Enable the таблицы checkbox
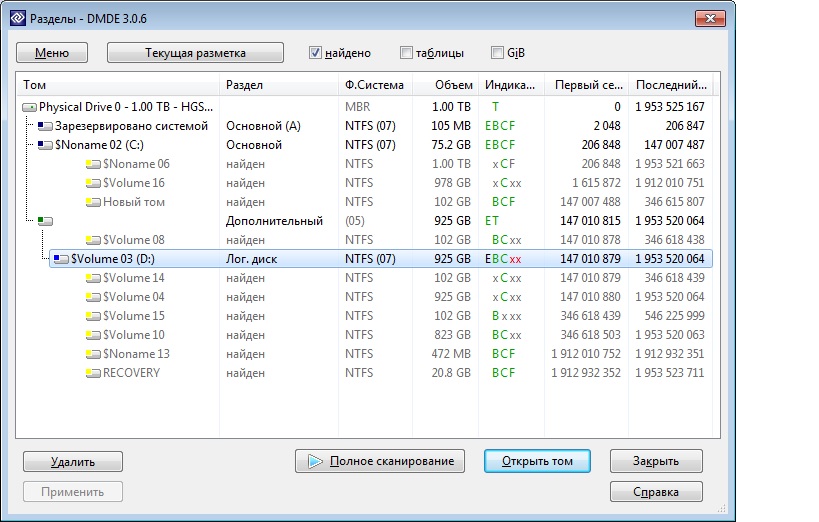The height and width of the screenshot is (522, 819). pos(406,53)
